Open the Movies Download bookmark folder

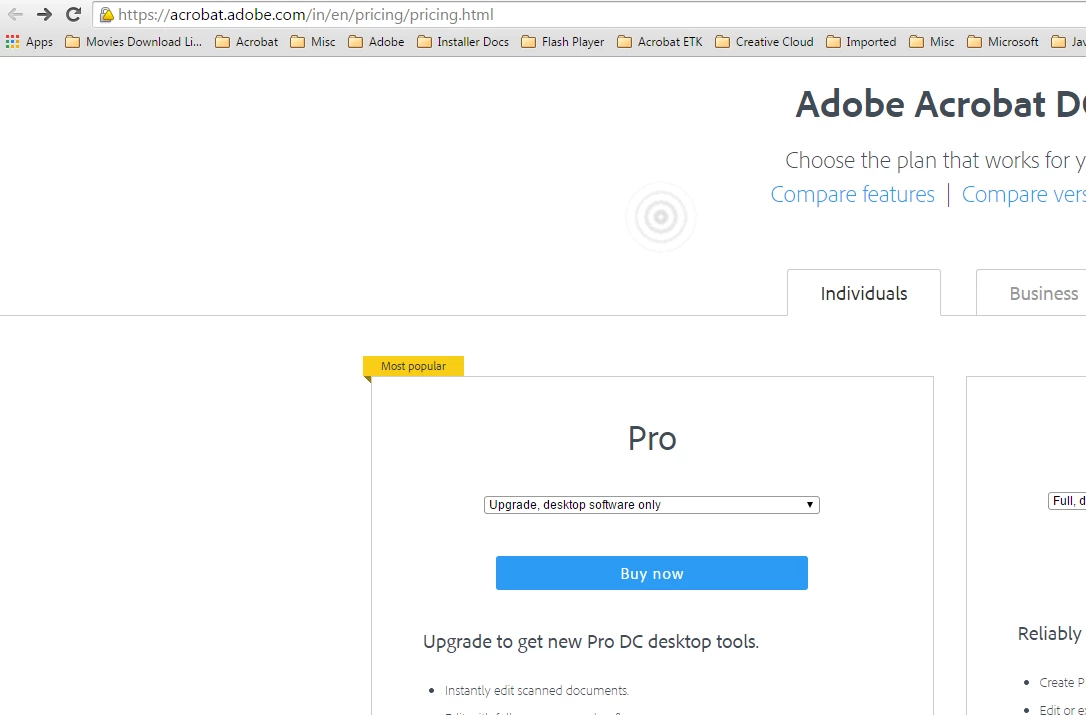click(x=134, y=42)
